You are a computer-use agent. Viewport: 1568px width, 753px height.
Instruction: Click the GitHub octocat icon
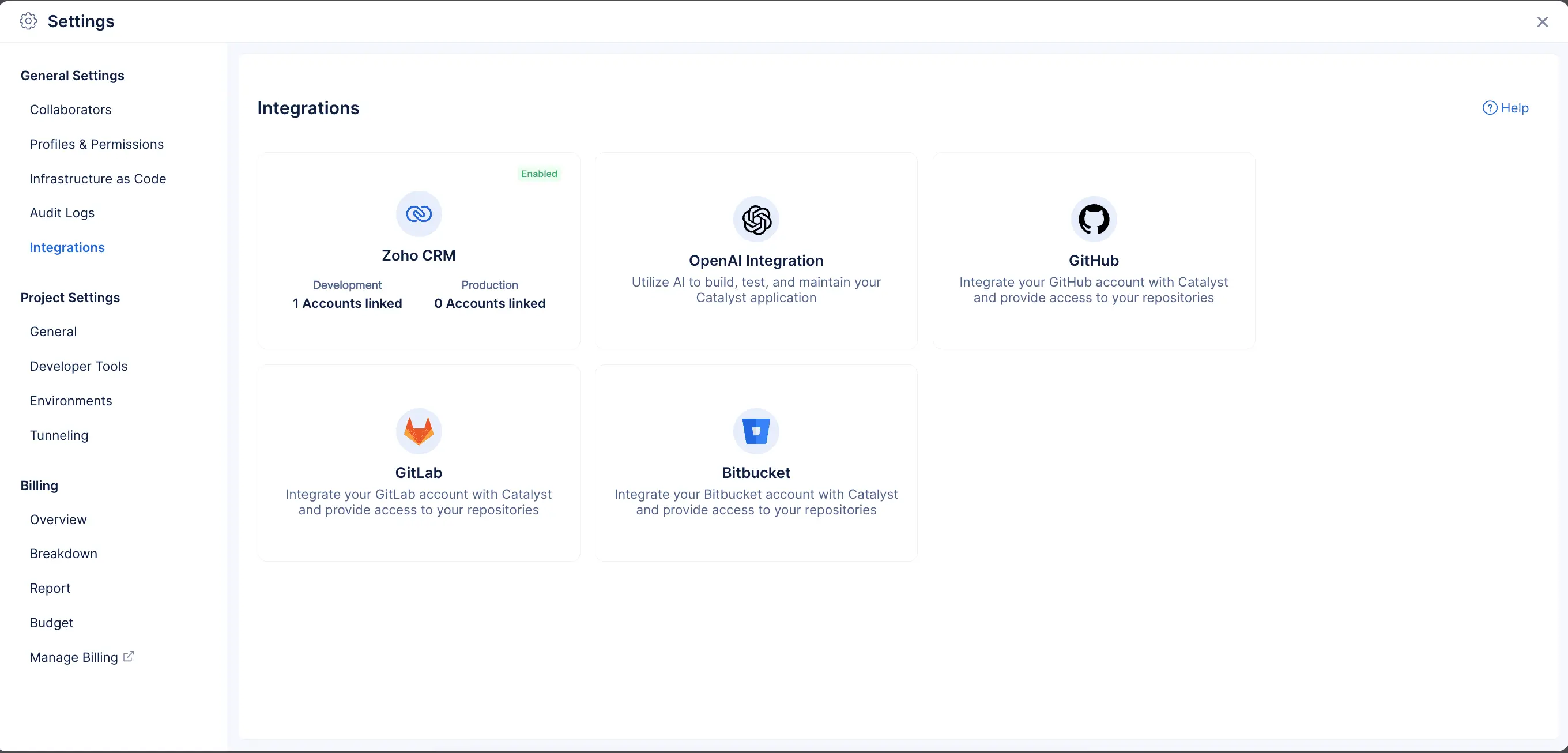click(x=1094, y=219)
